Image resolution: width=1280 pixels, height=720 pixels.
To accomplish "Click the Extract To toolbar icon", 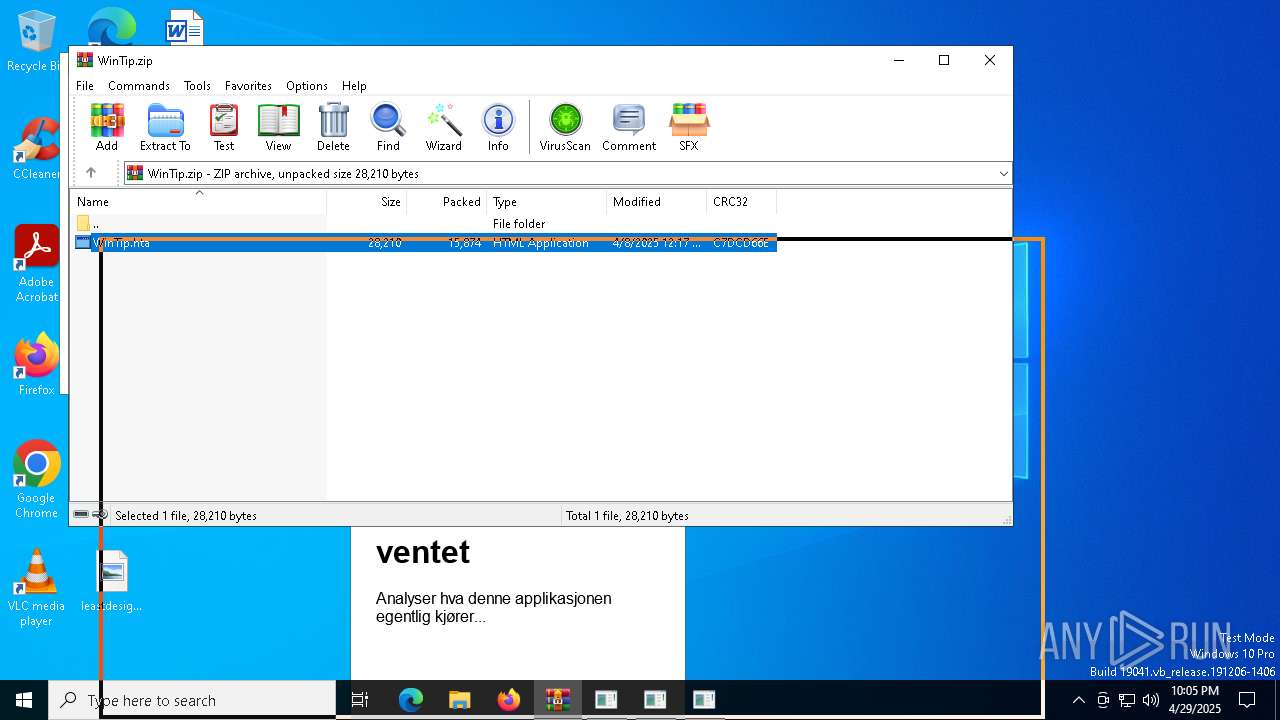I will click(165, 127).
